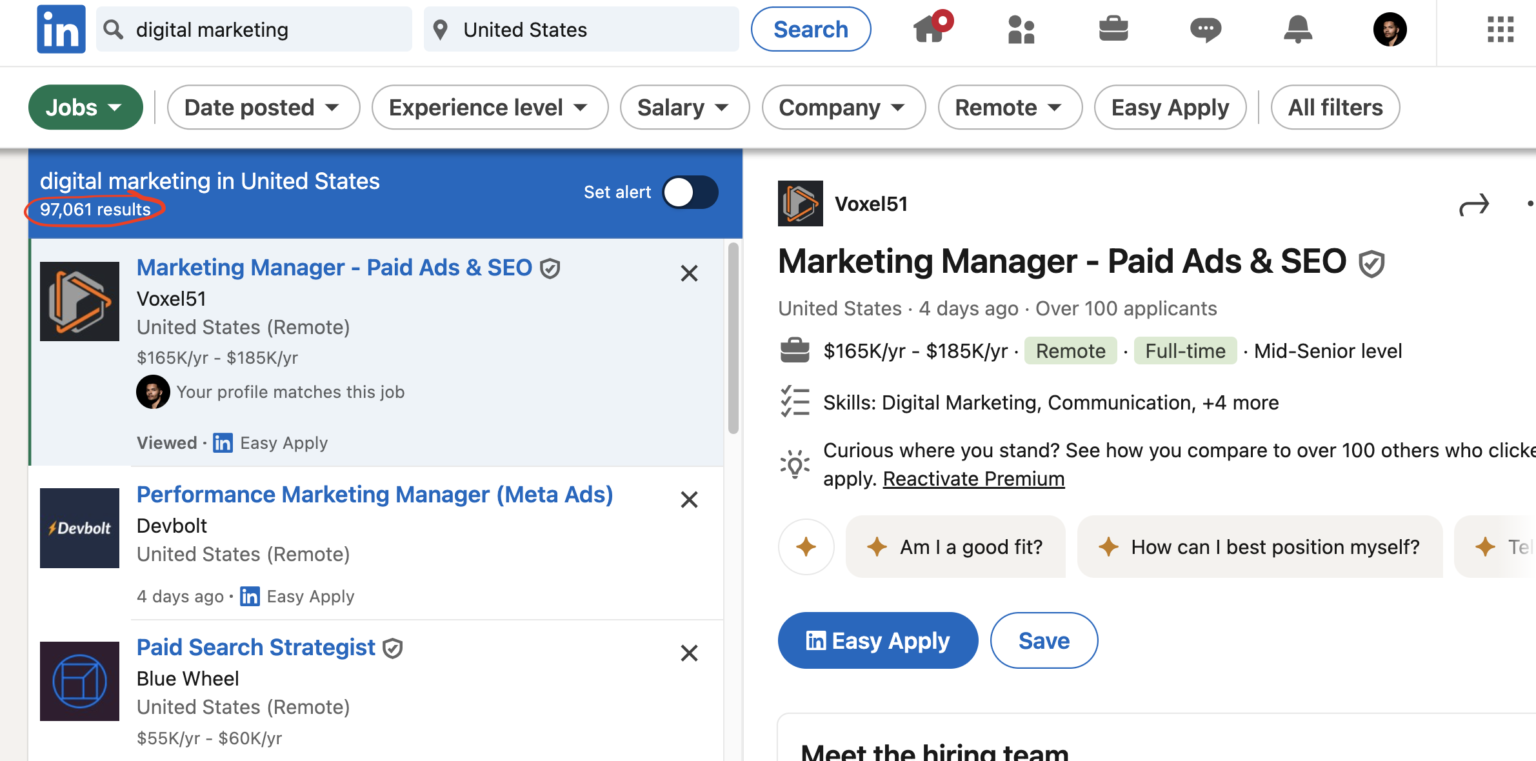Click the job list scrollbar
This screenshot has height=761, width=1536.
(x=733, y=340)
